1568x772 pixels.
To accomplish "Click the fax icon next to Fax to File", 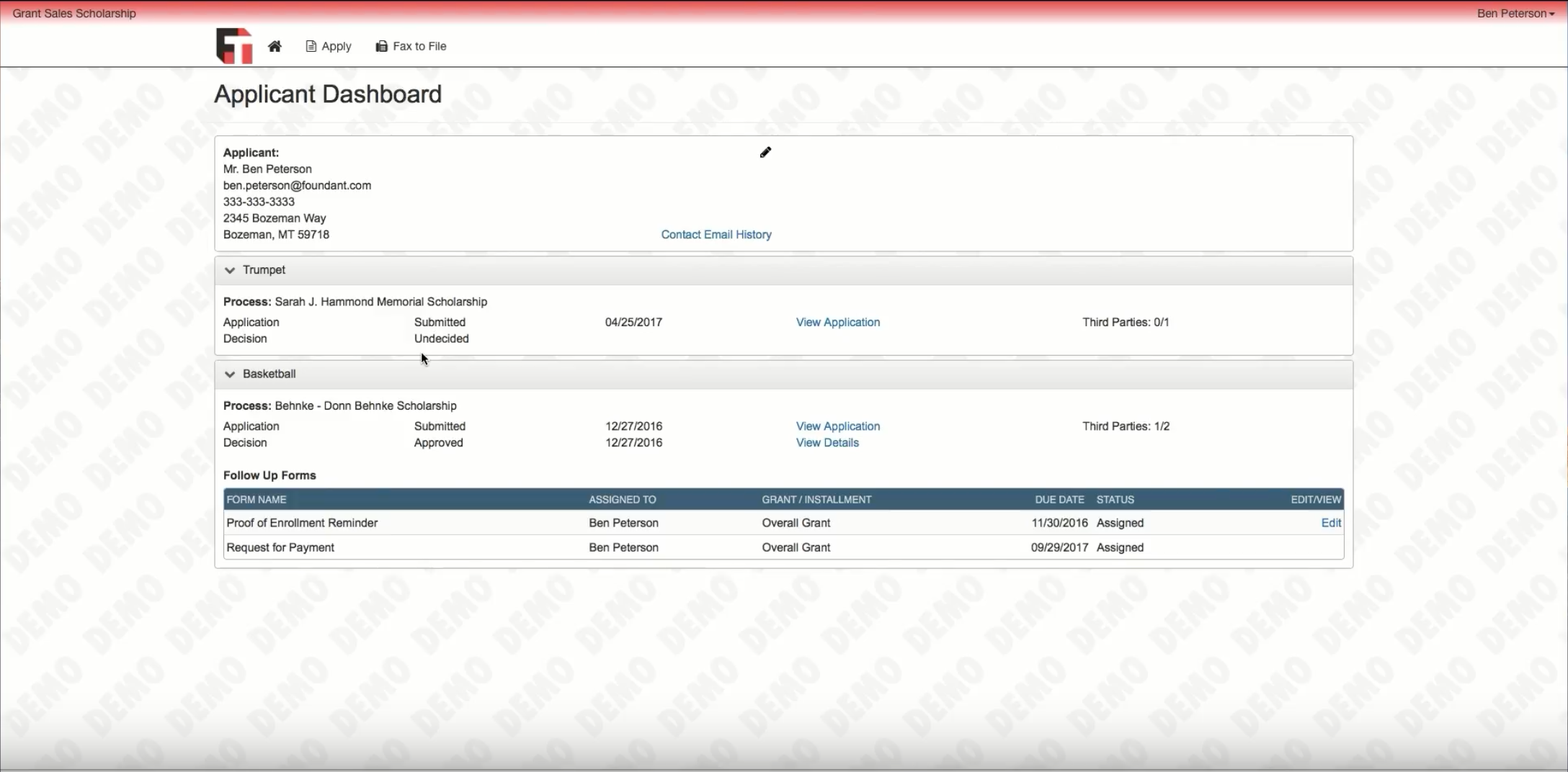I will coord(381,45).
